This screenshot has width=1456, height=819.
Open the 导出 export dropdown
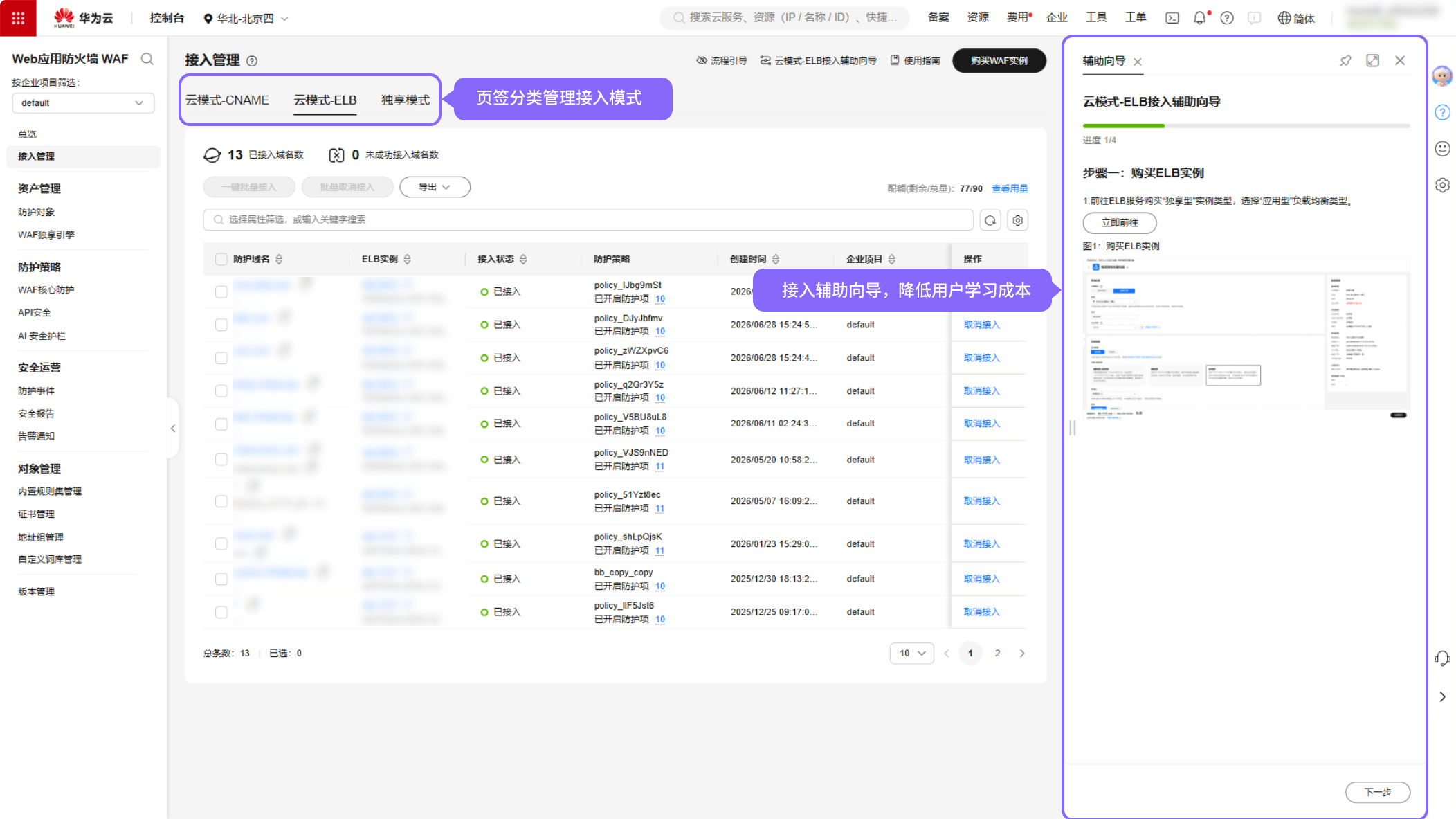coord(435,187)
